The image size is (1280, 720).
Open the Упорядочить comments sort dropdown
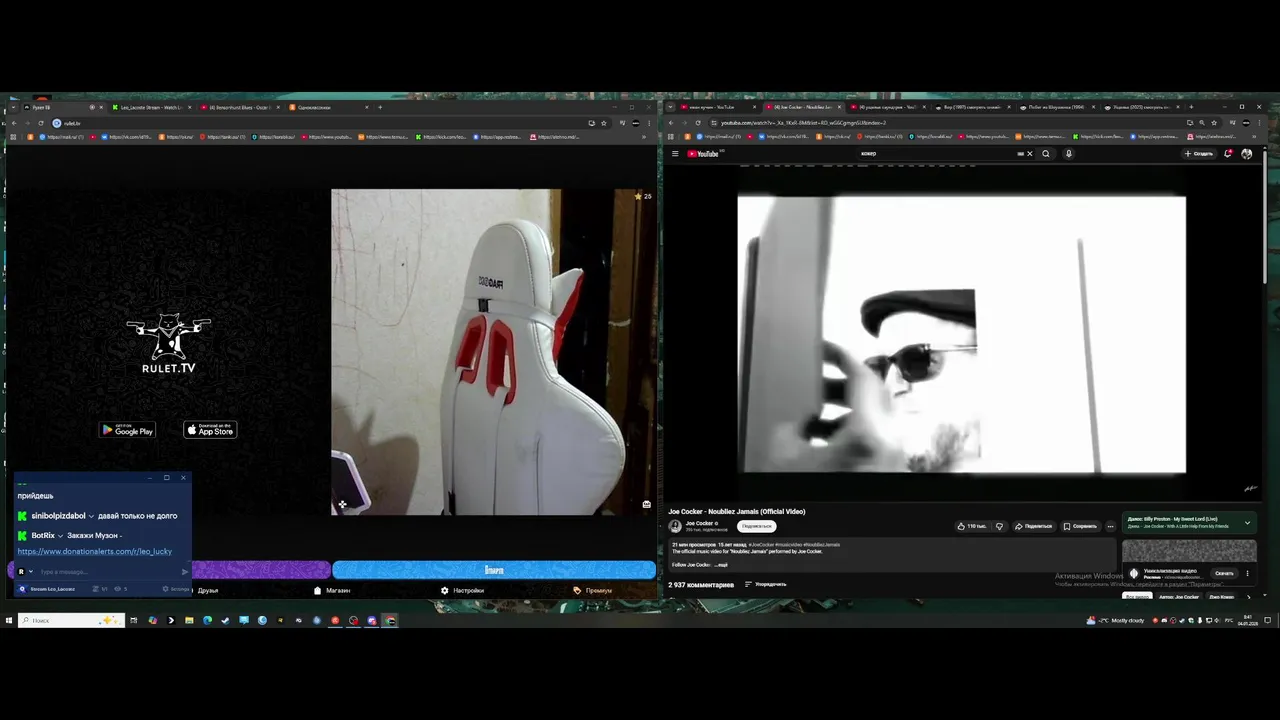[x=766, y=584]
